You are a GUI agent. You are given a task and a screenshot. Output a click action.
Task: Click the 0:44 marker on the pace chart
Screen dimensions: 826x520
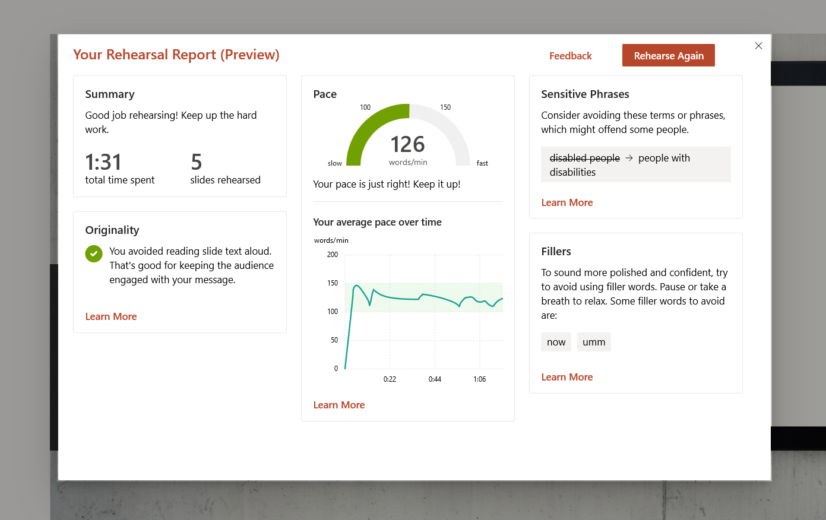point(435,379)
